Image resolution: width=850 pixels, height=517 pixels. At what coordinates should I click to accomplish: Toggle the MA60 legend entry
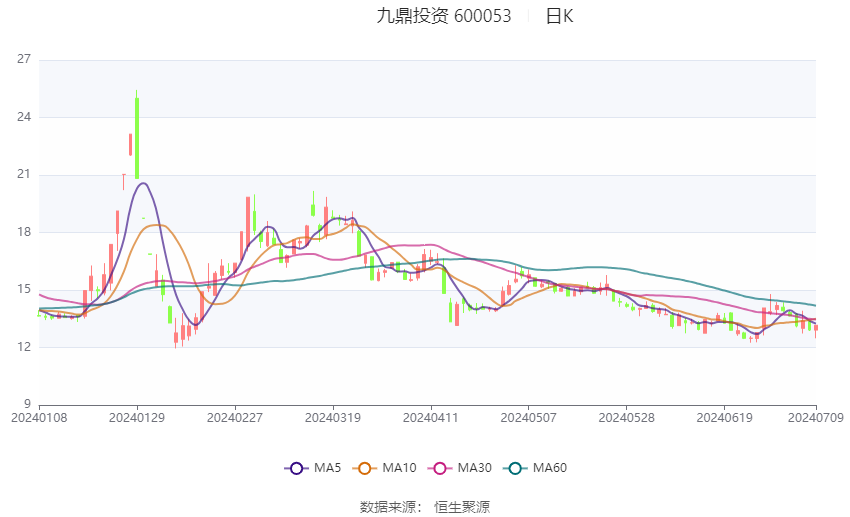535,468
